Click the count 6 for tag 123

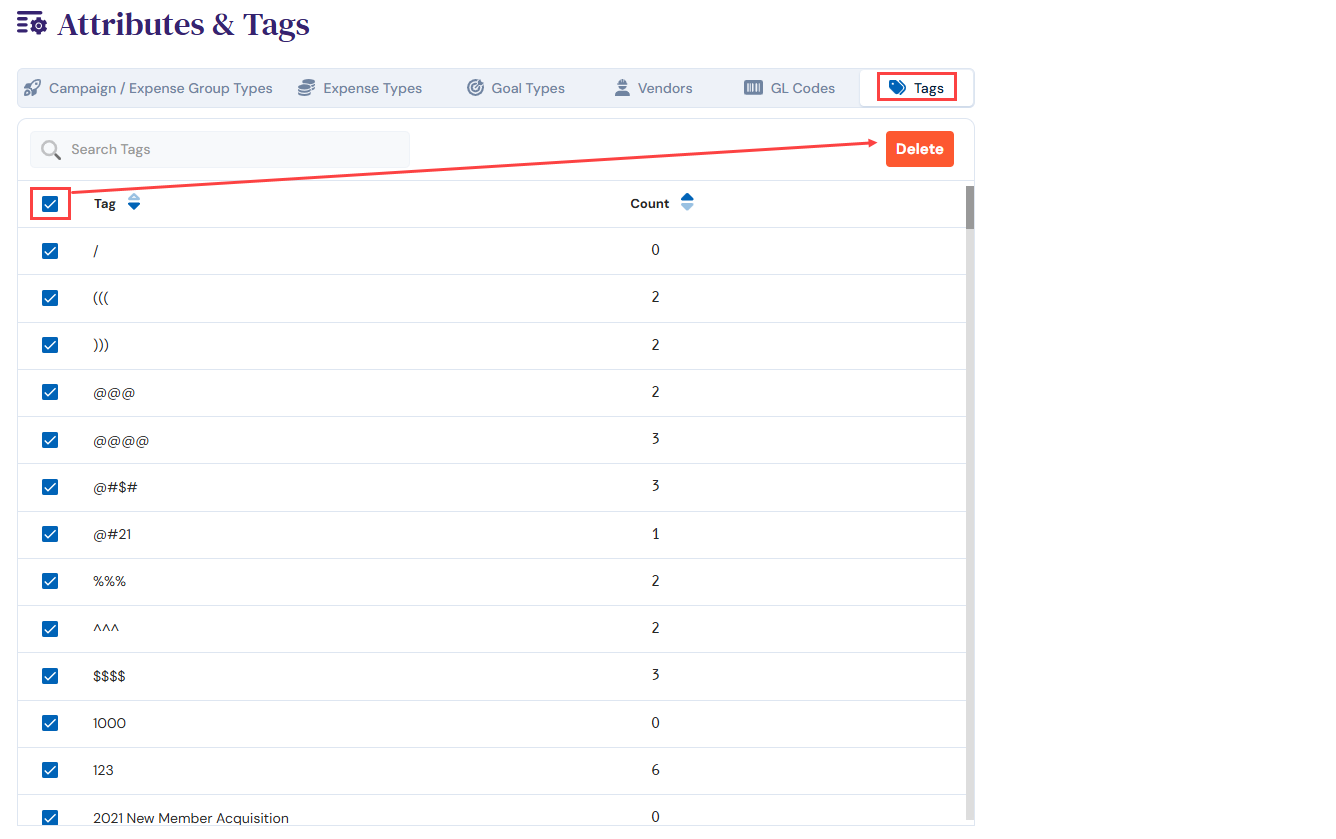[x=655, y=770]
